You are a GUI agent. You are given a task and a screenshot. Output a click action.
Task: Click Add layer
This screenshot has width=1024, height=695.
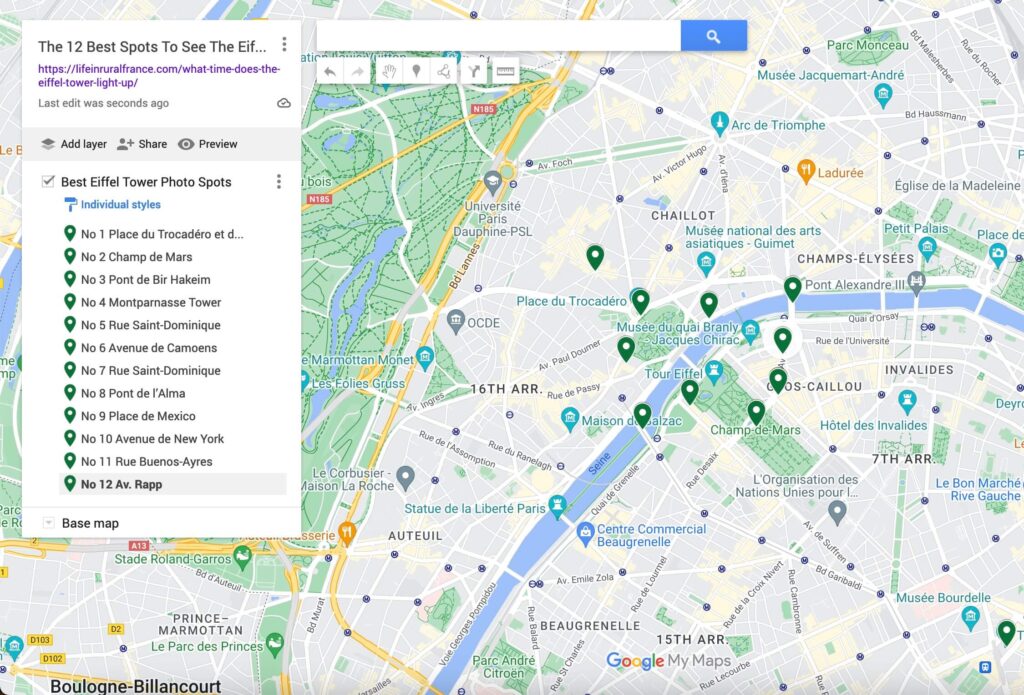pyautogui.click(x=74, y=144)
